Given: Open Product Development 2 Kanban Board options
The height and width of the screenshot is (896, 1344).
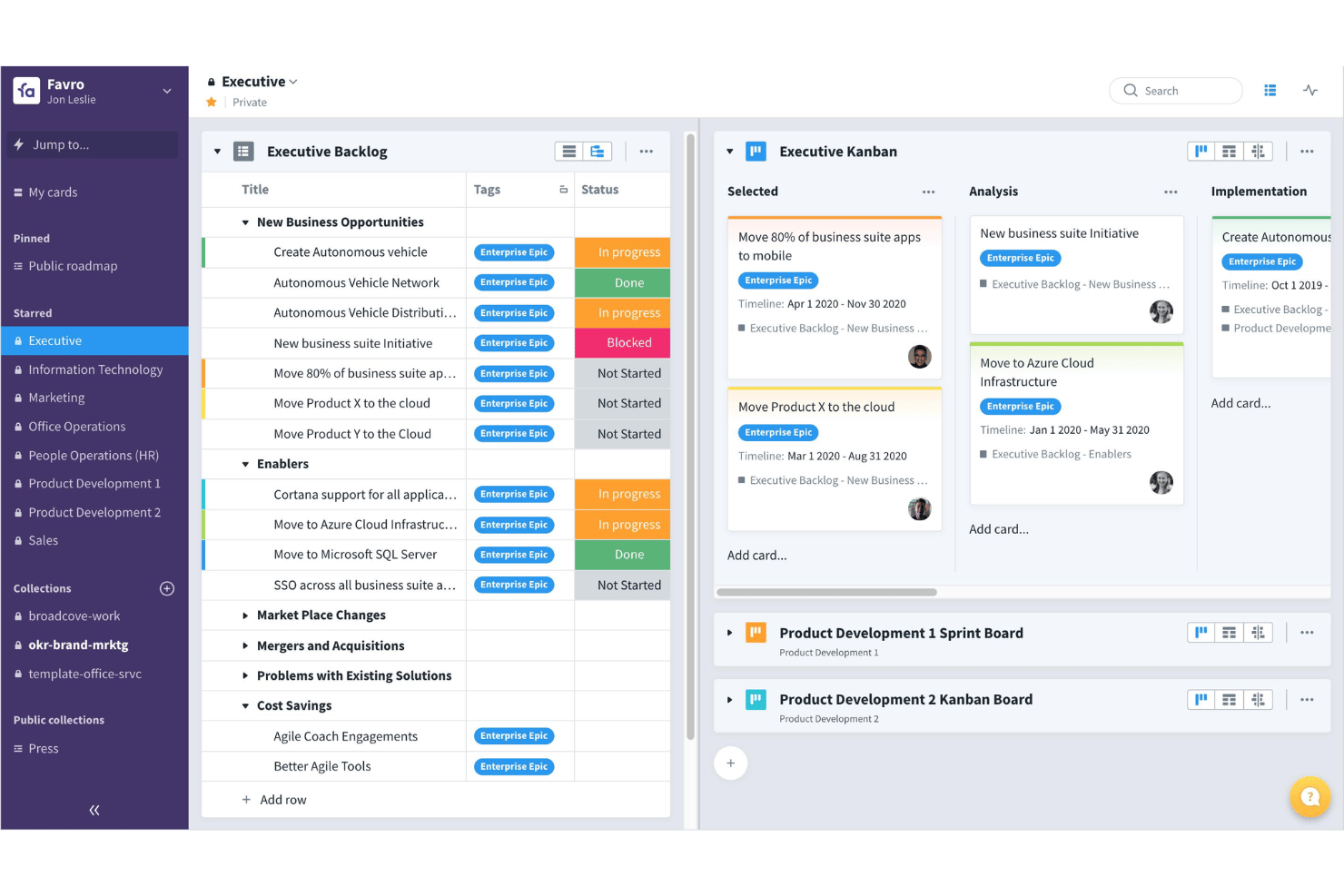Looking at the screenshot, I should tap(1307, 700).
